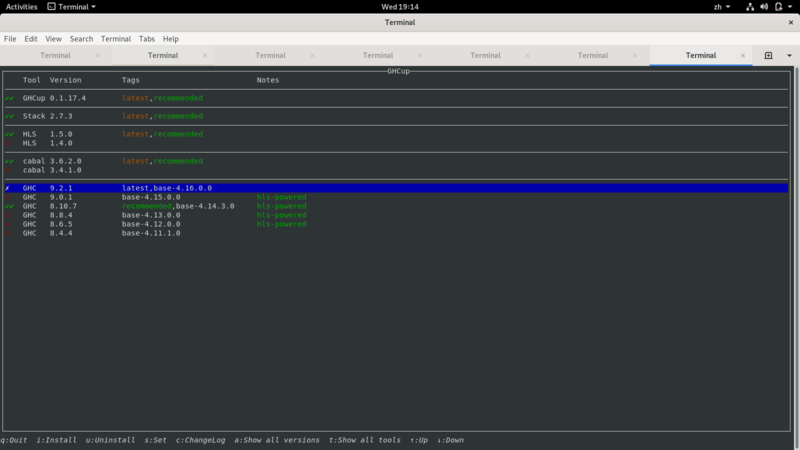Click the network status icon
This screenshot has width=800, height=450.
[x=750, y=7]
